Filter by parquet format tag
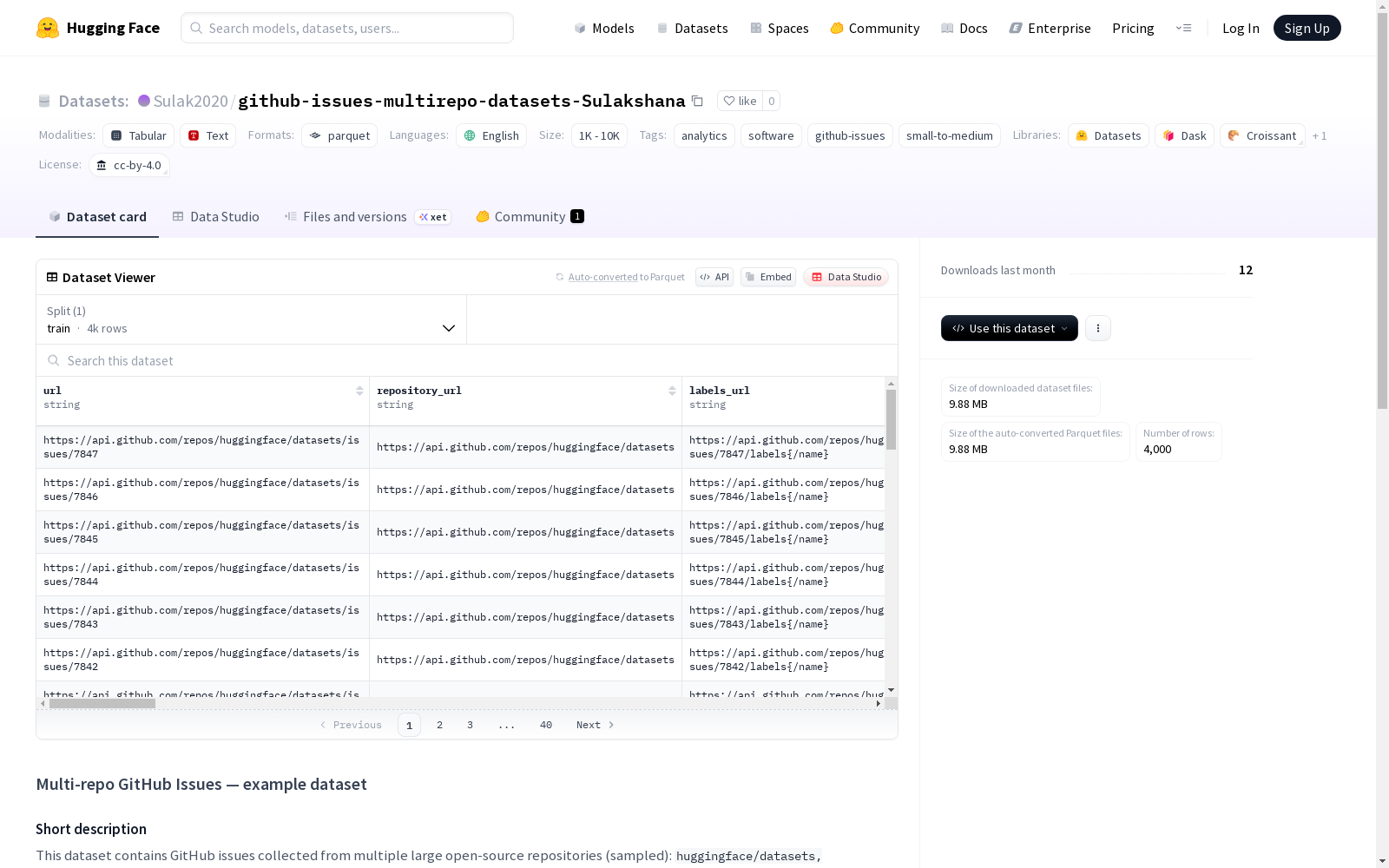1389x868 pixels. 339,135
